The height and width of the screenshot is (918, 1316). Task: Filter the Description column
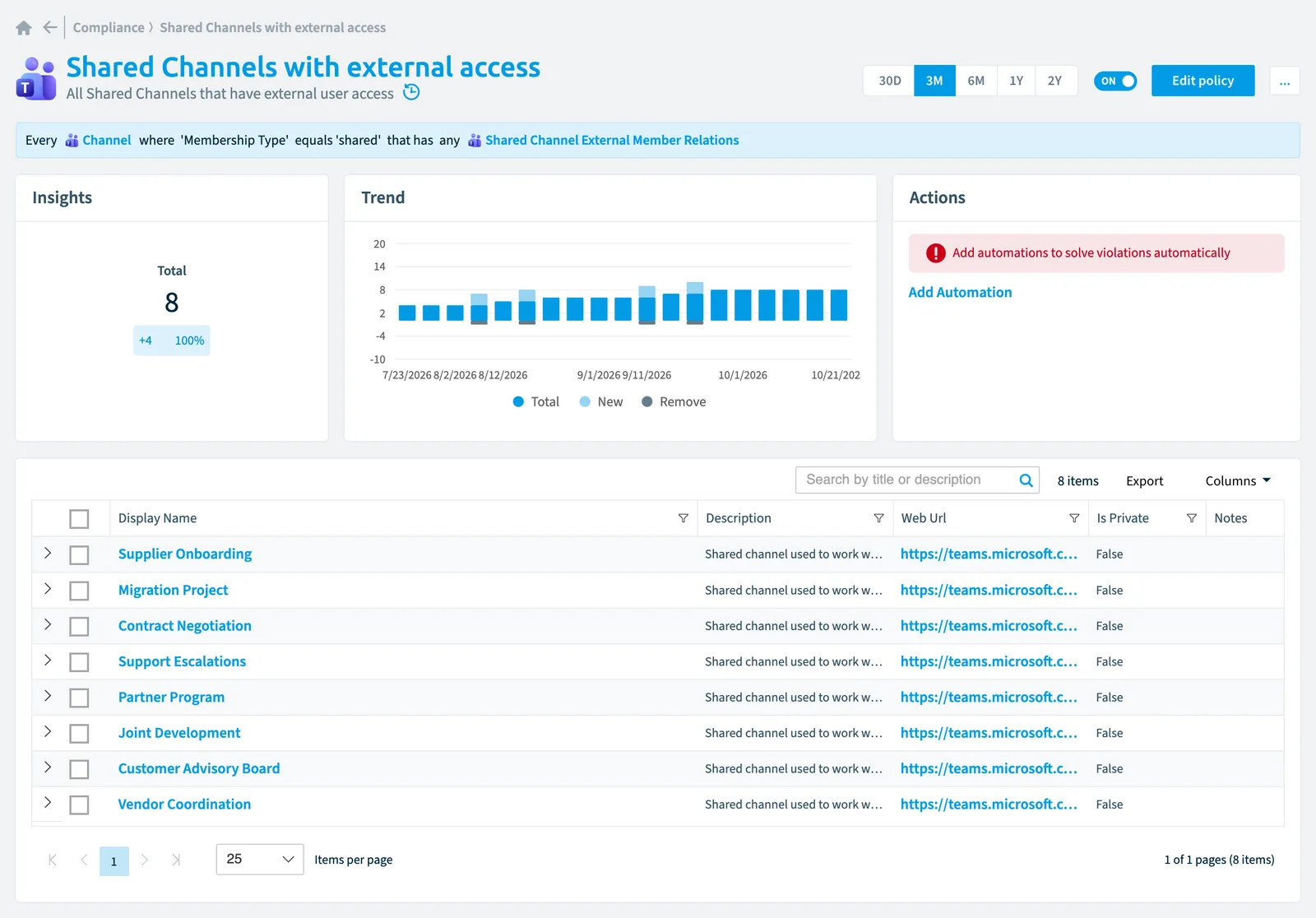(878, 518)
